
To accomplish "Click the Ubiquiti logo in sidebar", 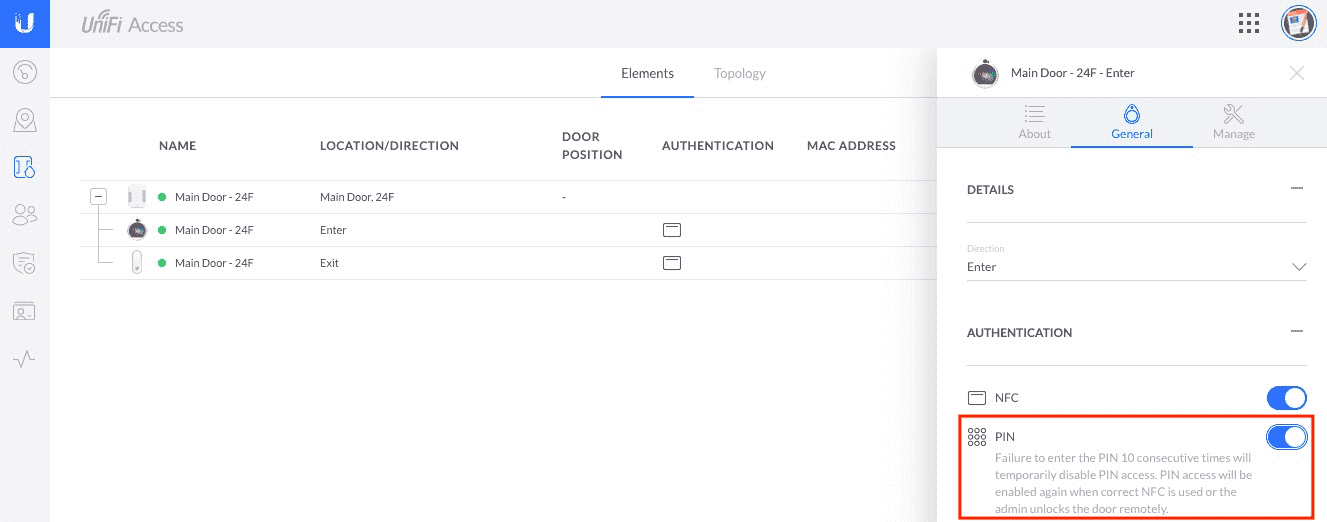I will tap(24, 24).
